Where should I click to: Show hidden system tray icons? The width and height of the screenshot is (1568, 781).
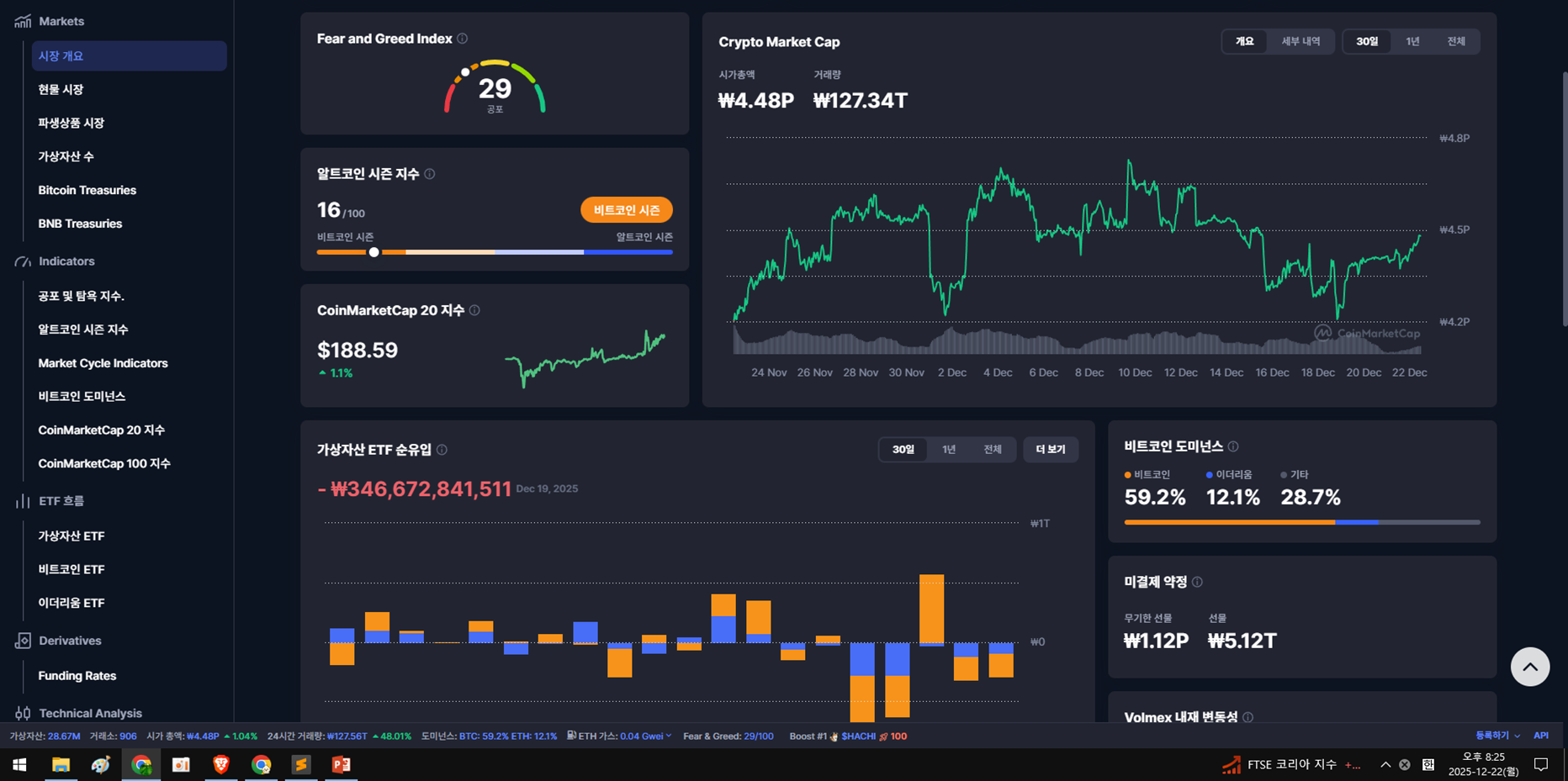pyautogui.click(x=1385, y=764)
